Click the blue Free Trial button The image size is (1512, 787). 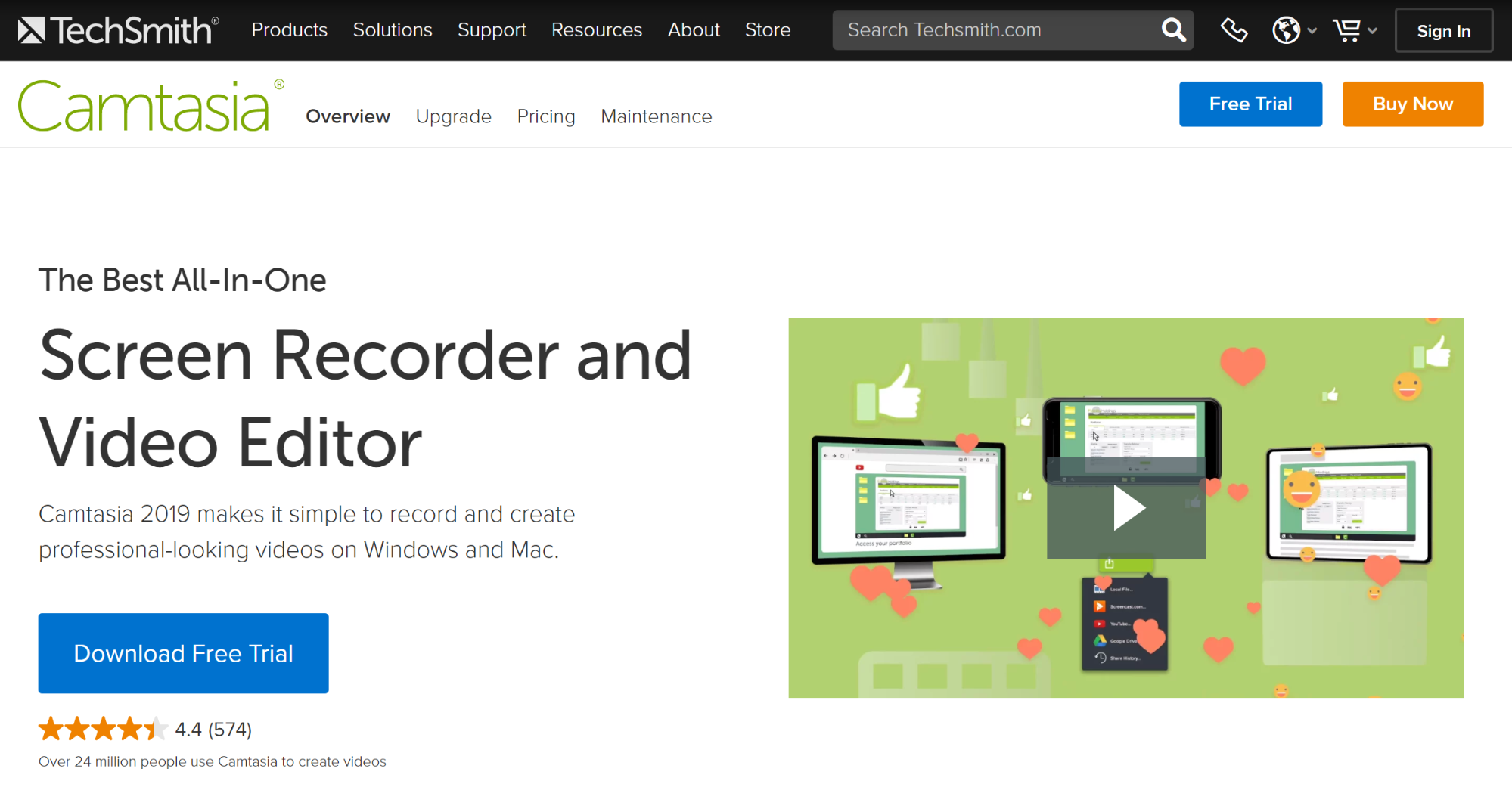click(1250, 104)
